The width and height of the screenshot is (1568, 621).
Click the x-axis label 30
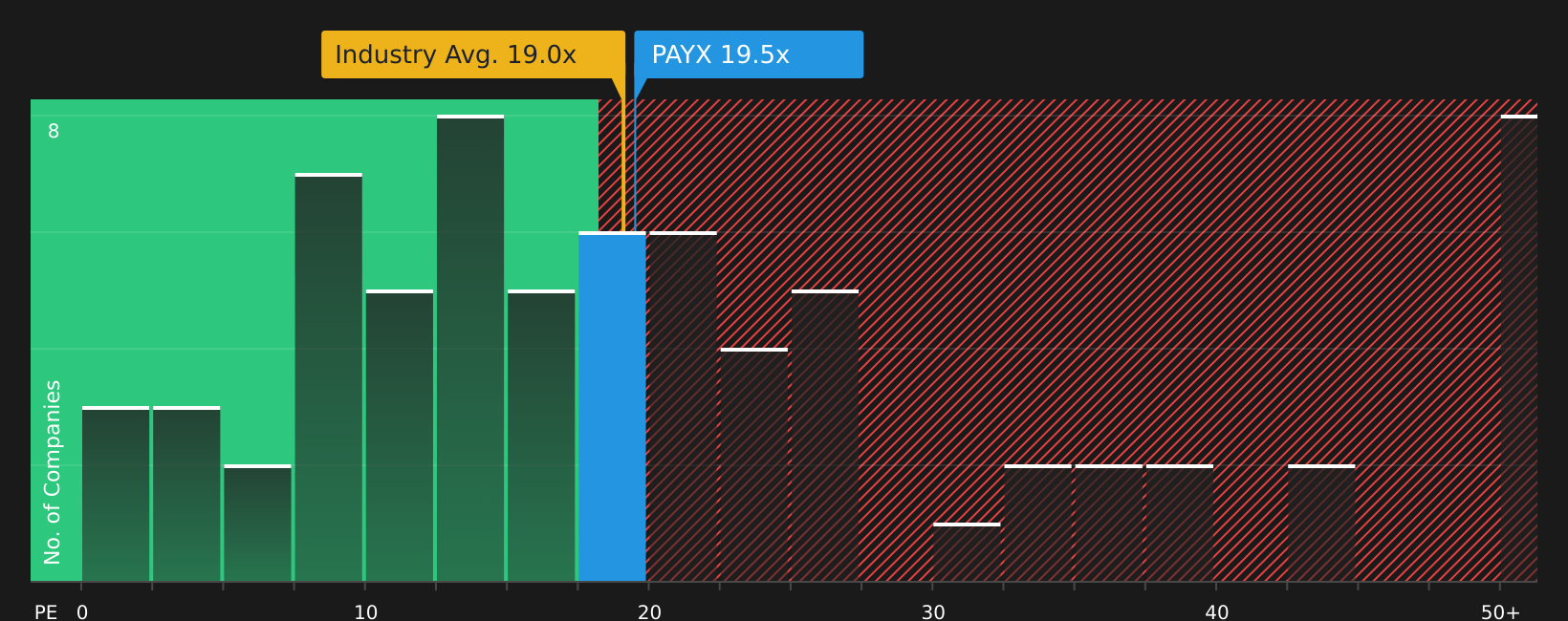(933, 612)
